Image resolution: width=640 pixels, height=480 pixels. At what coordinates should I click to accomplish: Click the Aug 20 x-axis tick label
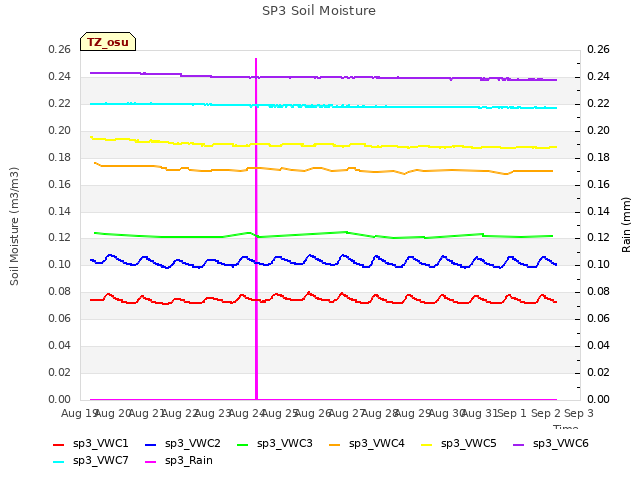click(x=113, y=413)
